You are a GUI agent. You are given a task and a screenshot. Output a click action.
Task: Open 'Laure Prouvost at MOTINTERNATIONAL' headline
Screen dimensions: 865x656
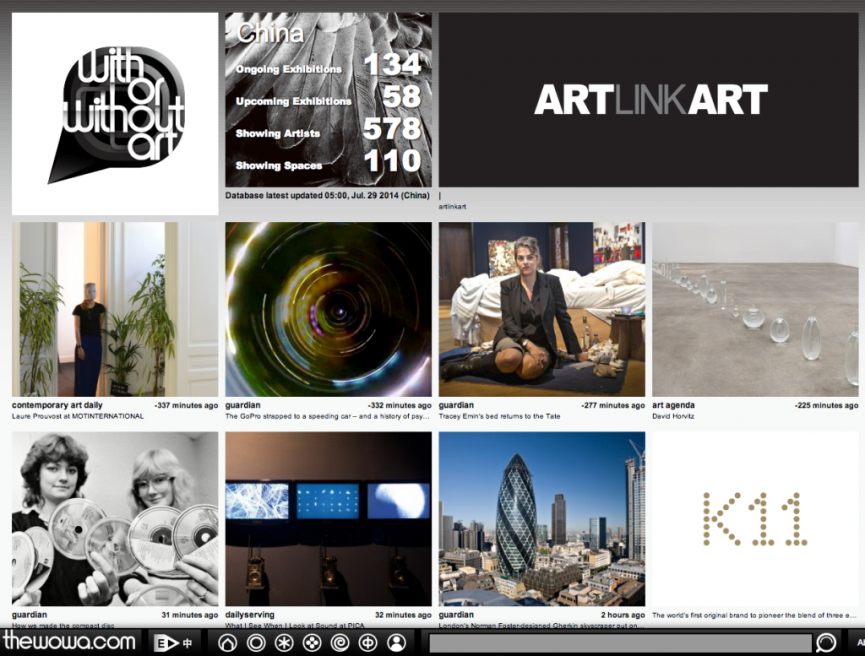pos(78,416)
